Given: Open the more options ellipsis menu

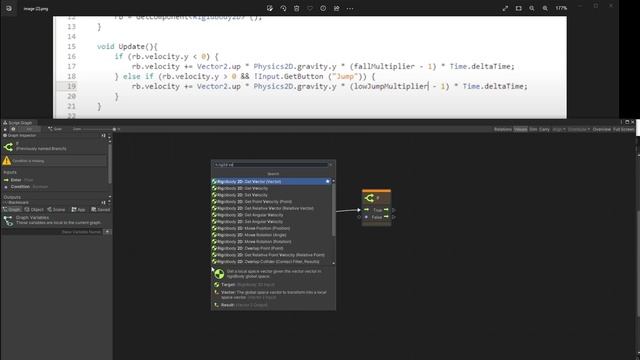Looking at the screenshot, I should 350,8.
